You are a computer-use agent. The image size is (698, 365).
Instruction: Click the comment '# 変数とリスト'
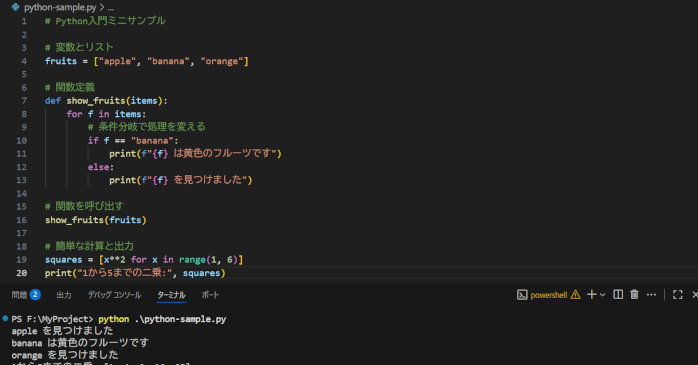click(79, 47)
